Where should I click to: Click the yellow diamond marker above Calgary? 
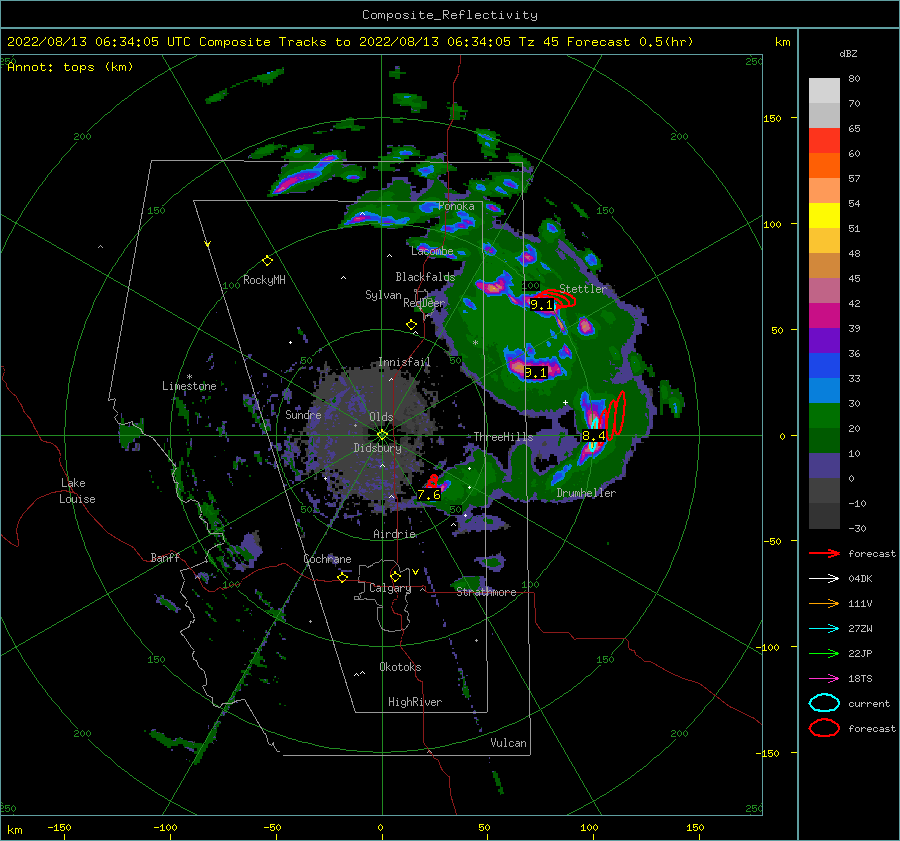click(x=395, y=576)
